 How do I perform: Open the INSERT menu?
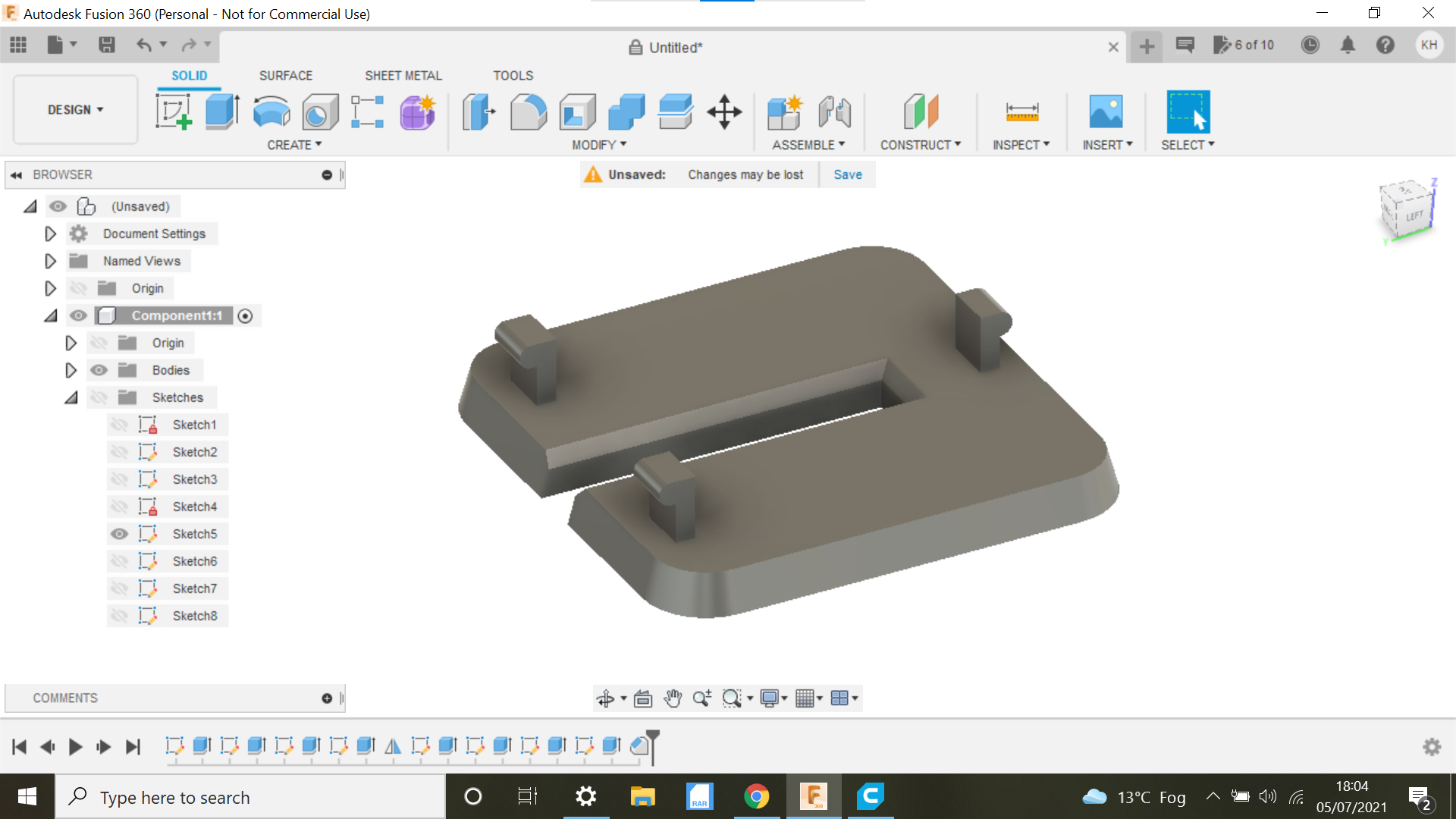pos(1107,145)
